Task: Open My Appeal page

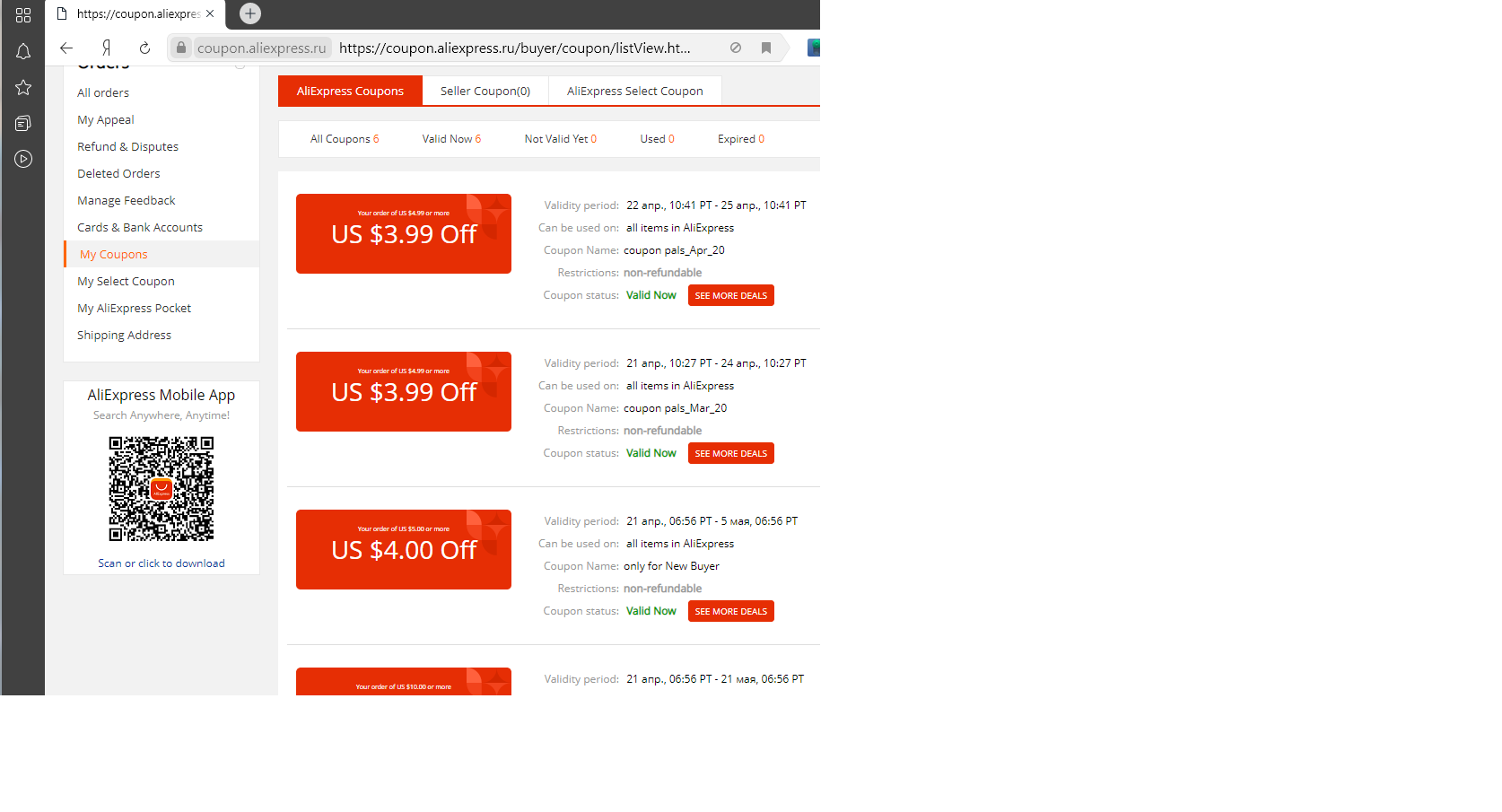Action: (x=106, y=119)
